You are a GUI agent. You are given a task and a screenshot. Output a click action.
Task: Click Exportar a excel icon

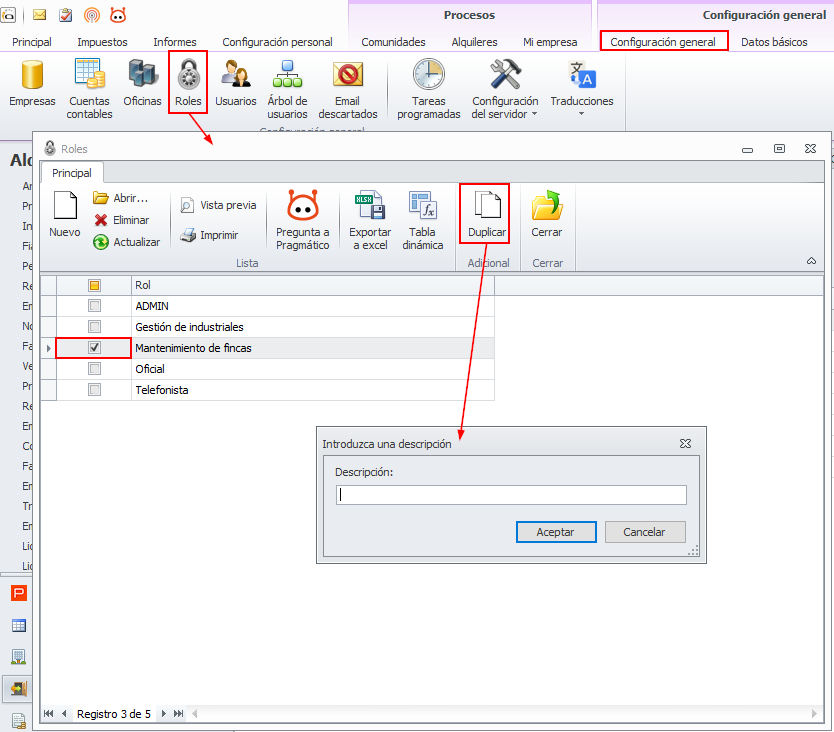point(370,205)
